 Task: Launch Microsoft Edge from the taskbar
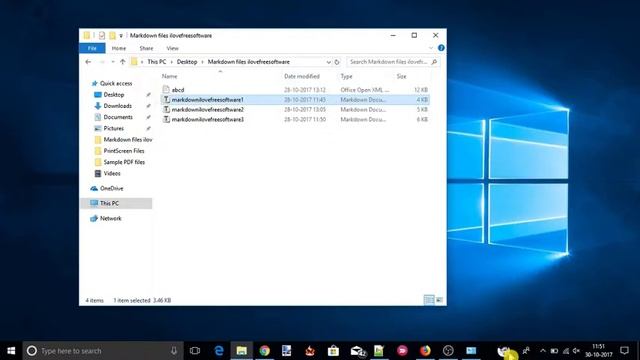pos(219,351)
